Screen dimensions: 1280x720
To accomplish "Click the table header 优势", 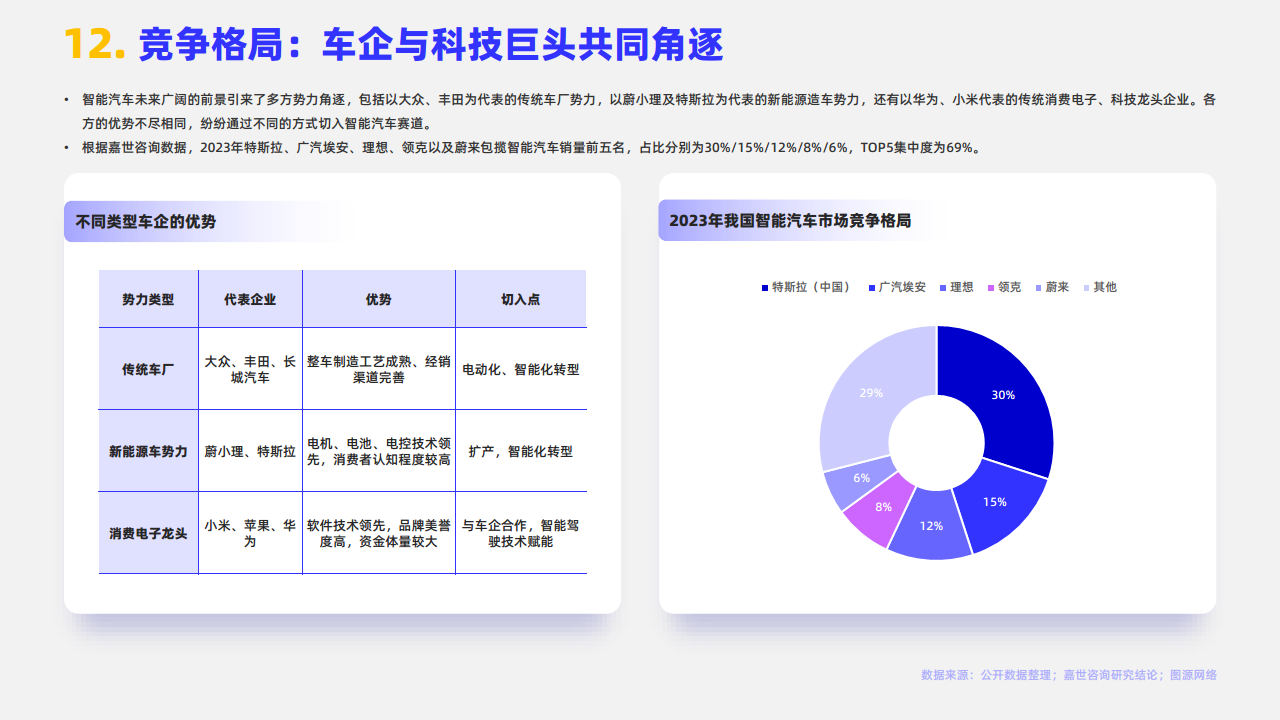I will tap(379, 299).
